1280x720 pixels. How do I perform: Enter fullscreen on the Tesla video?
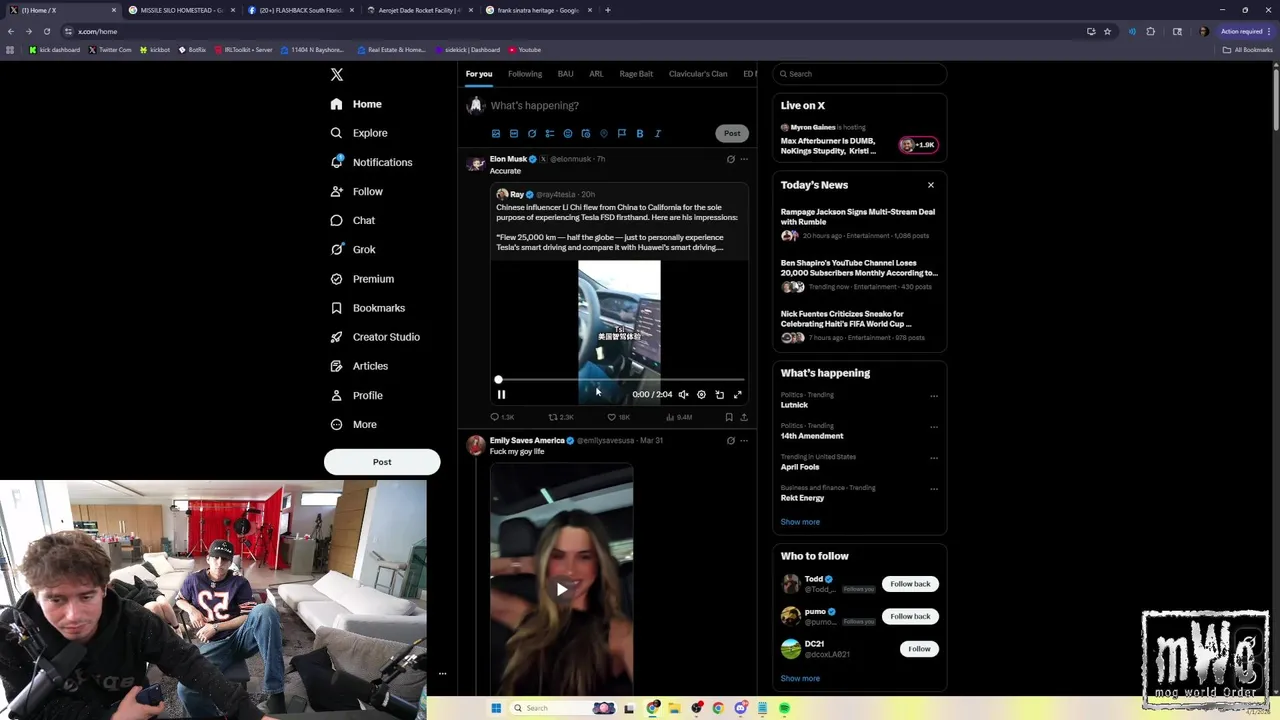738,395
